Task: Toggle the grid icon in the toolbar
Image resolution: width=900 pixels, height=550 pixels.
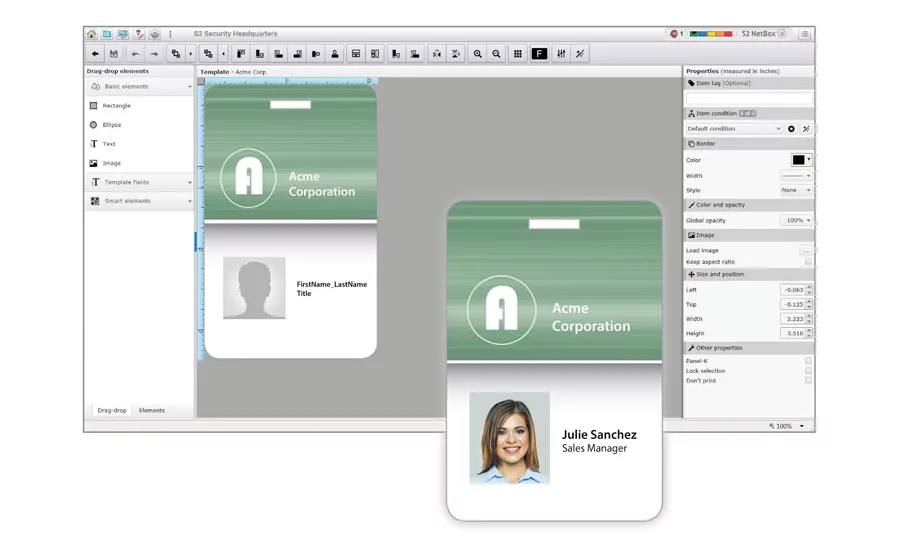Action: click(x=518, y=54)
